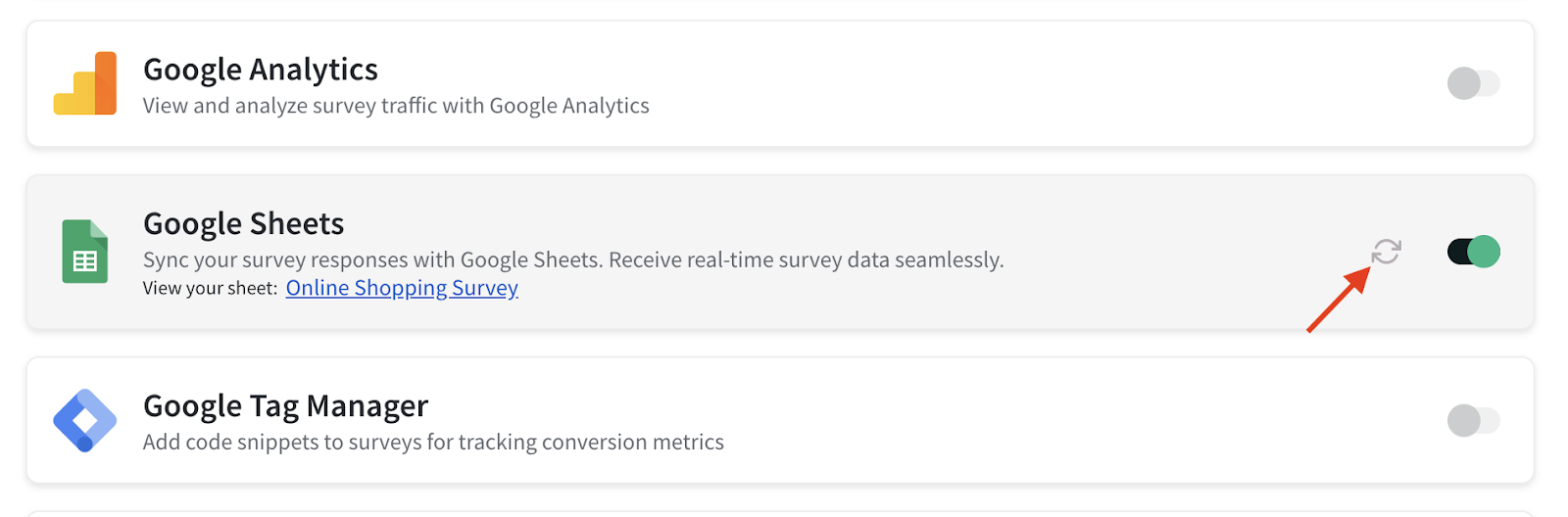
Task: Select the Google Analytics heading
Action: (x=261, y=70)
